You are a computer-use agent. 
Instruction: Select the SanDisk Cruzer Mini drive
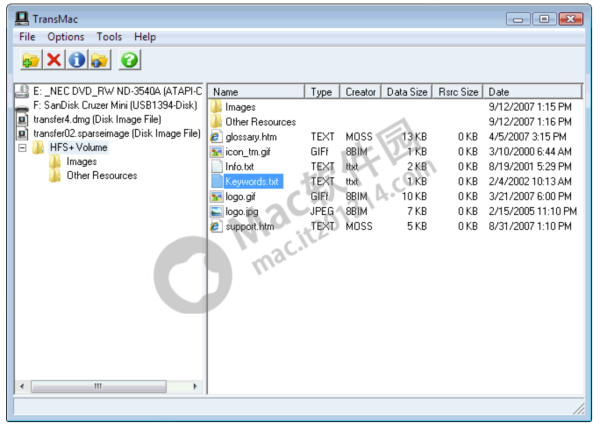click(115, 105)
